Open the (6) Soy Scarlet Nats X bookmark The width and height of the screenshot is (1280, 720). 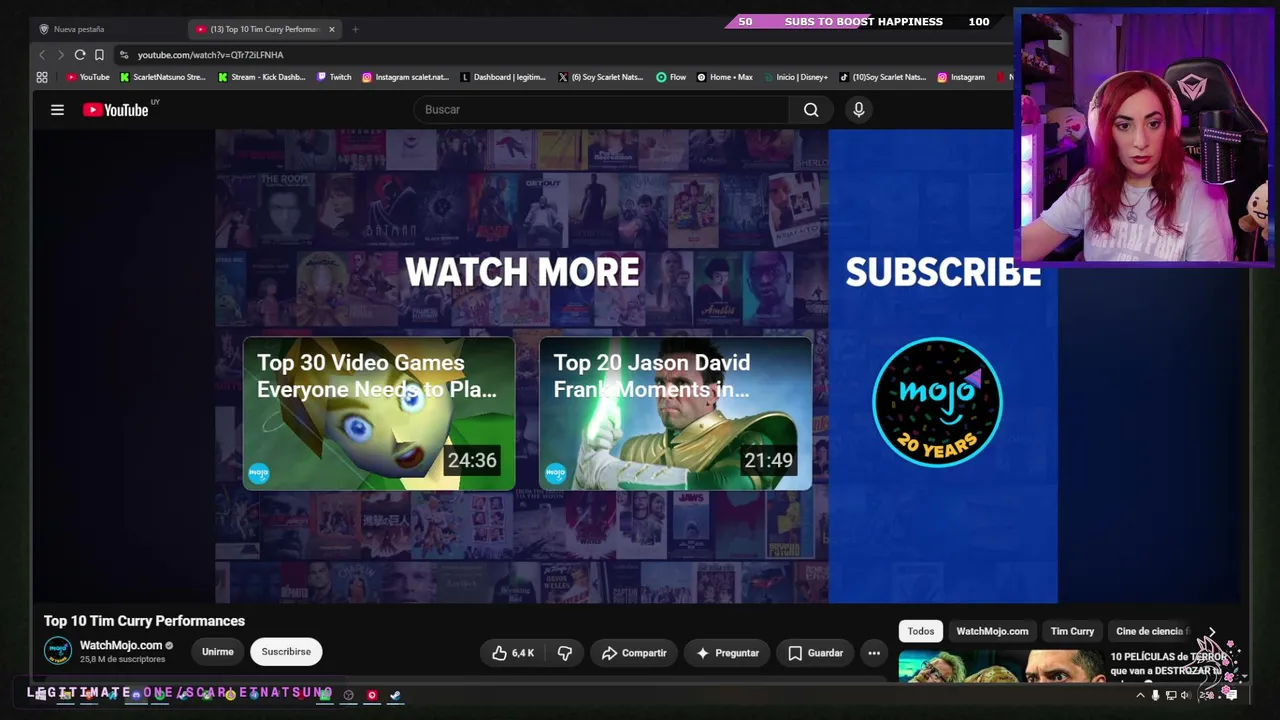[x=601, y=77]
